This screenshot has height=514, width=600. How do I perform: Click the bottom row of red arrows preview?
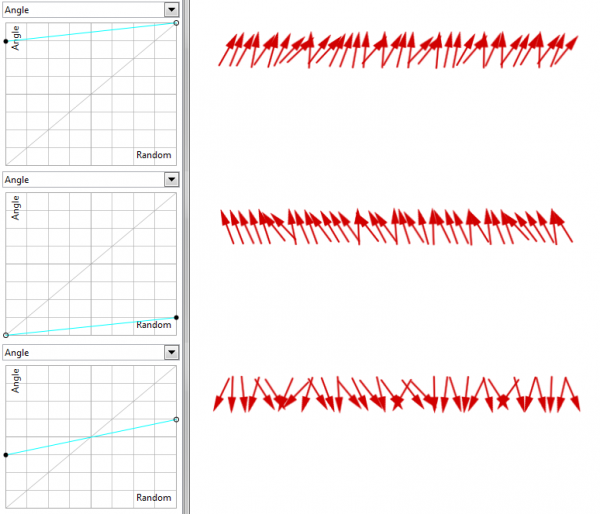tap(397, 394)
